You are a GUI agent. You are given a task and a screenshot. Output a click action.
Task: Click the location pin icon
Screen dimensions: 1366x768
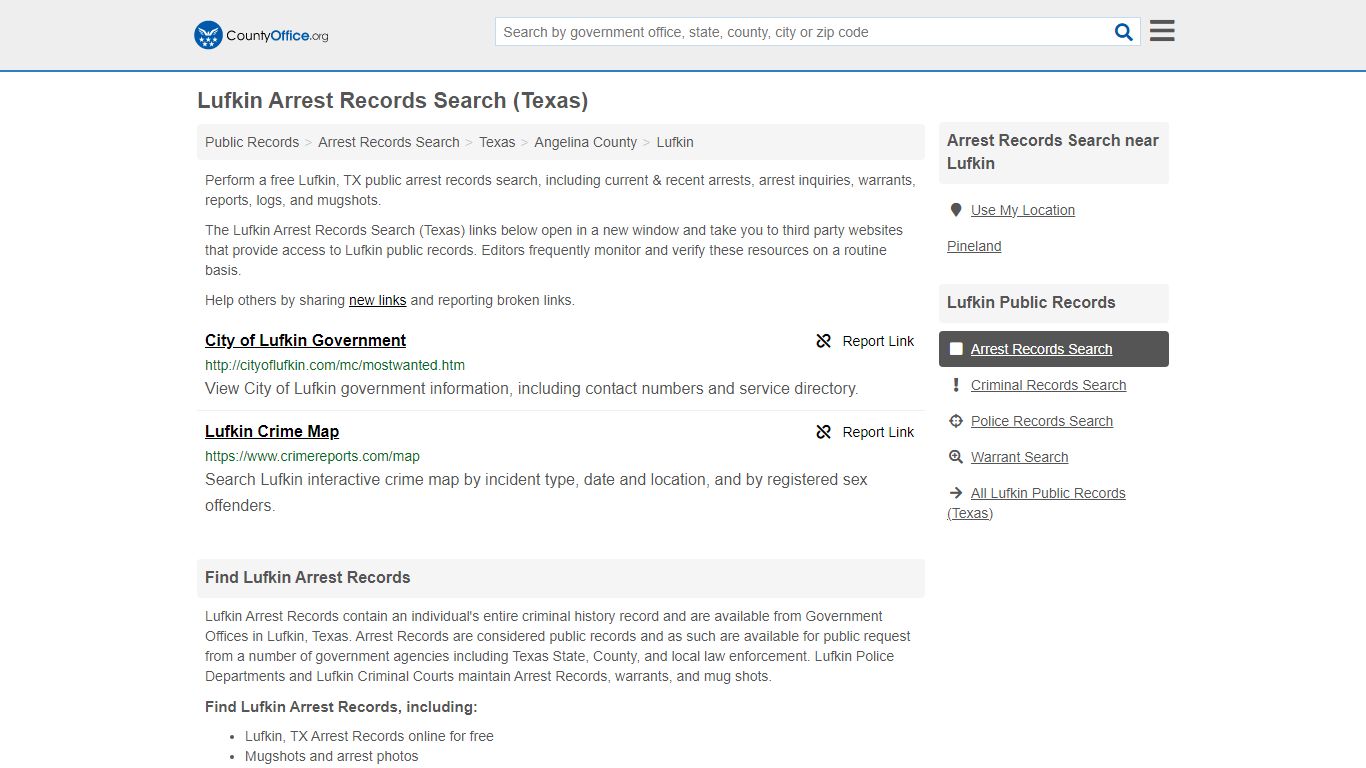click(956, 210)
